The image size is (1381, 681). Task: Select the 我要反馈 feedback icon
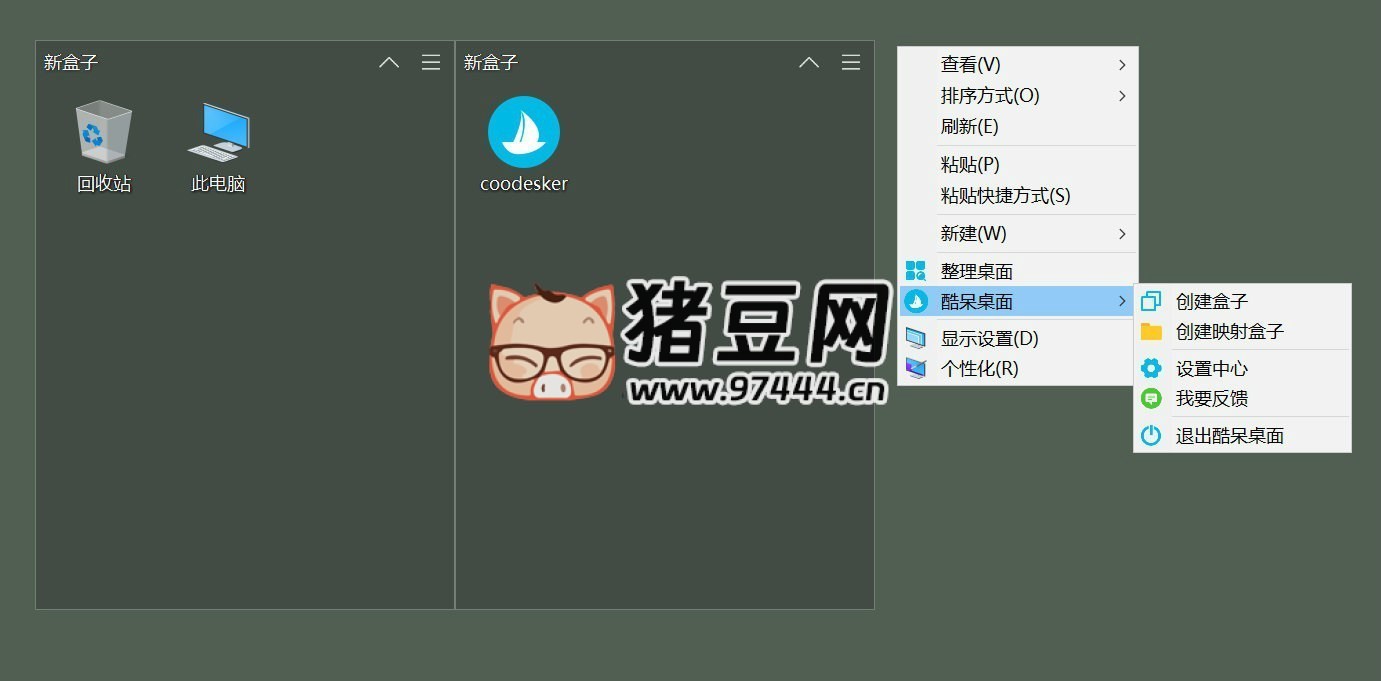tap(1151, 398)
